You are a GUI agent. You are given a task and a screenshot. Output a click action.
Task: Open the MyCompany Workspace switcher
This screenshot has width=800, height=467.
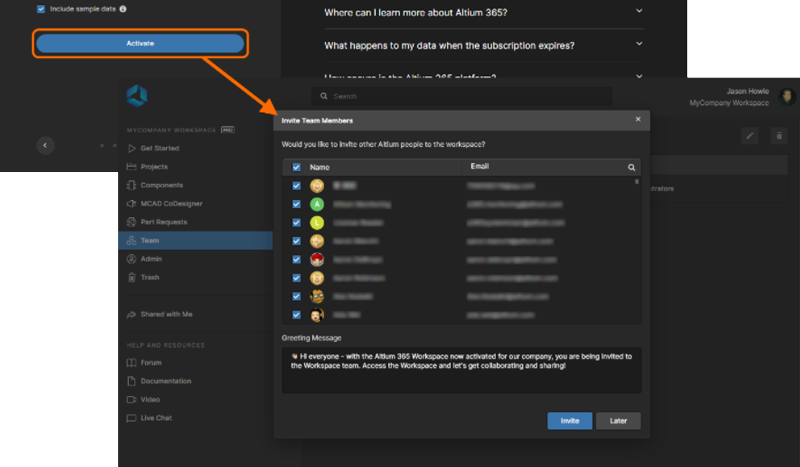(x=729, y=103)
